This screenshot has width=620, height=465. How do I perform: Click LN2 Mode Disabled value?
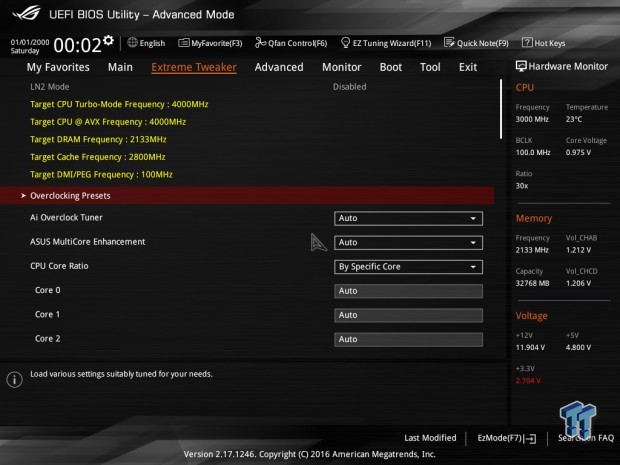(350, 87)
